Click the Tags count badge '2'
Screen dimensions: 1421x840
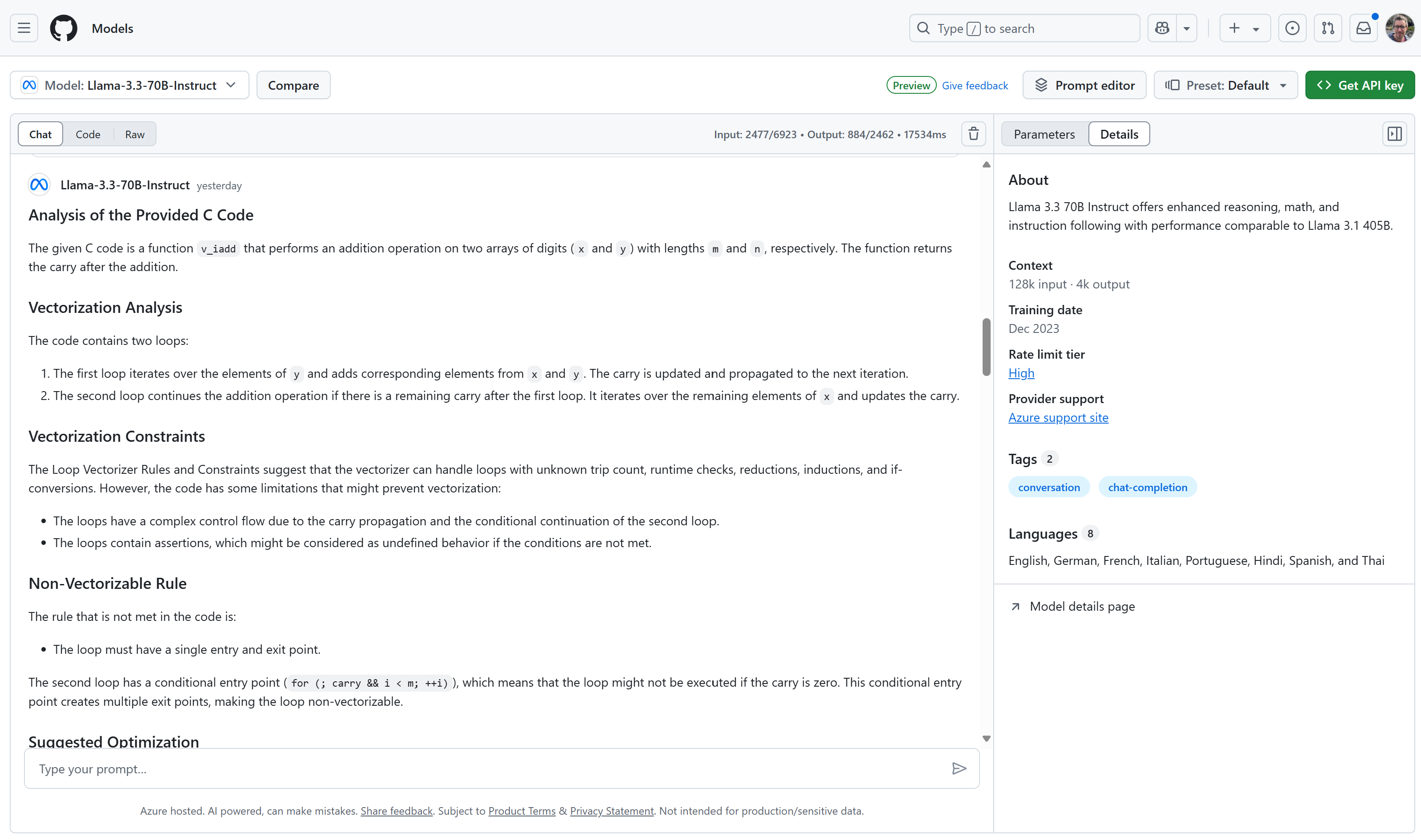pos(1049,459)
